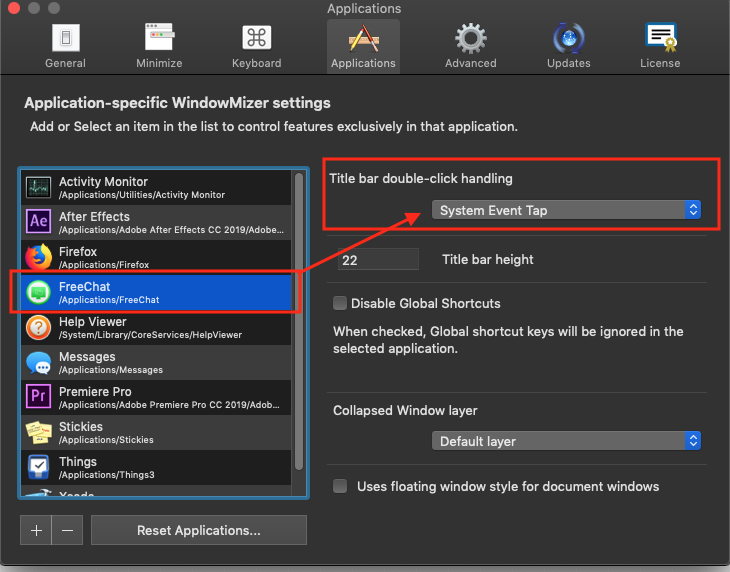This screenshot has width=730, height=572.
Task: Select the FreeChat list row
Action: tap(156, 292)
